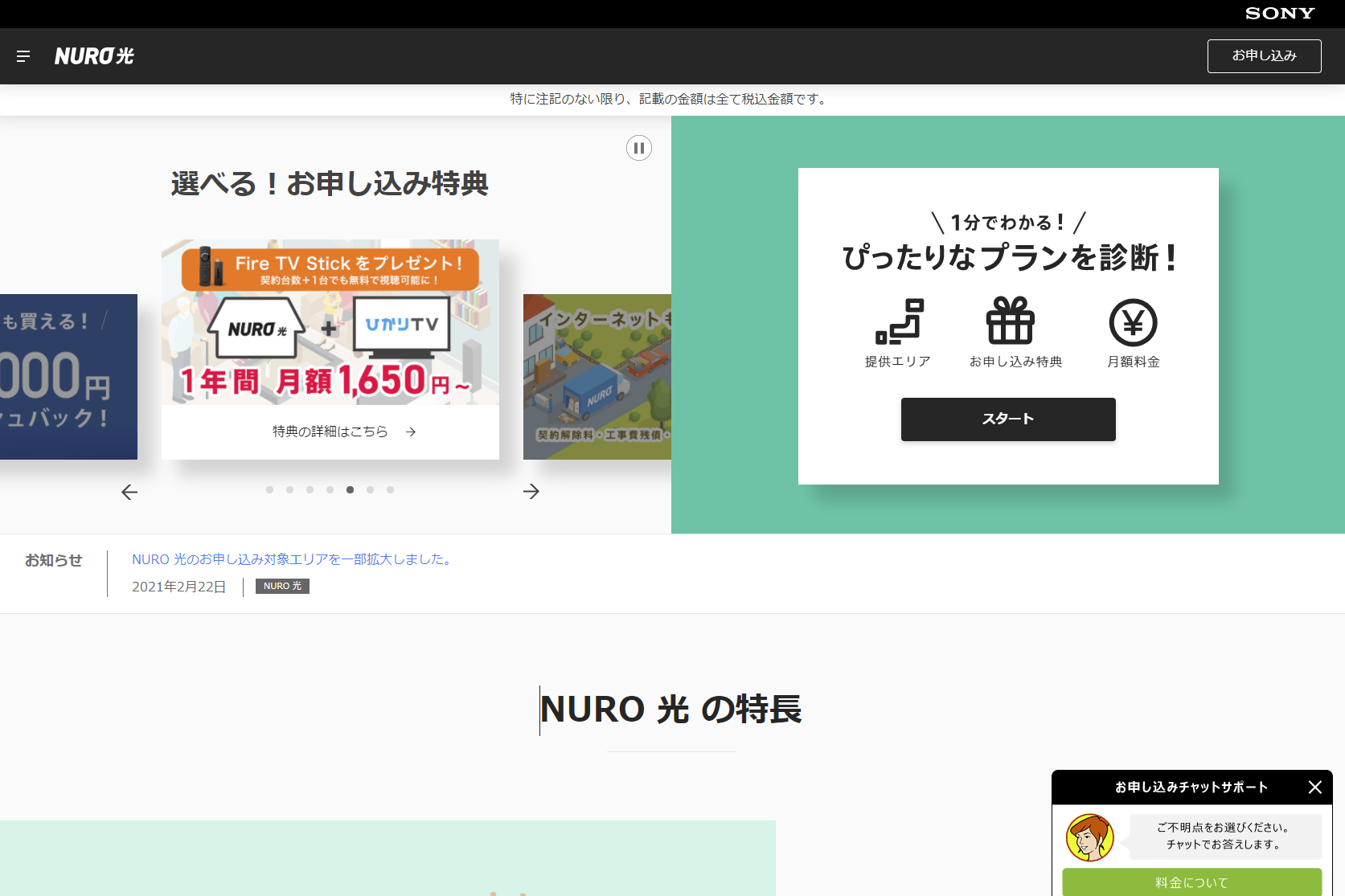Viewport: 1345px width, 896px height.
Task: Click the インターネット illustration slide
Action: point(597,377)
